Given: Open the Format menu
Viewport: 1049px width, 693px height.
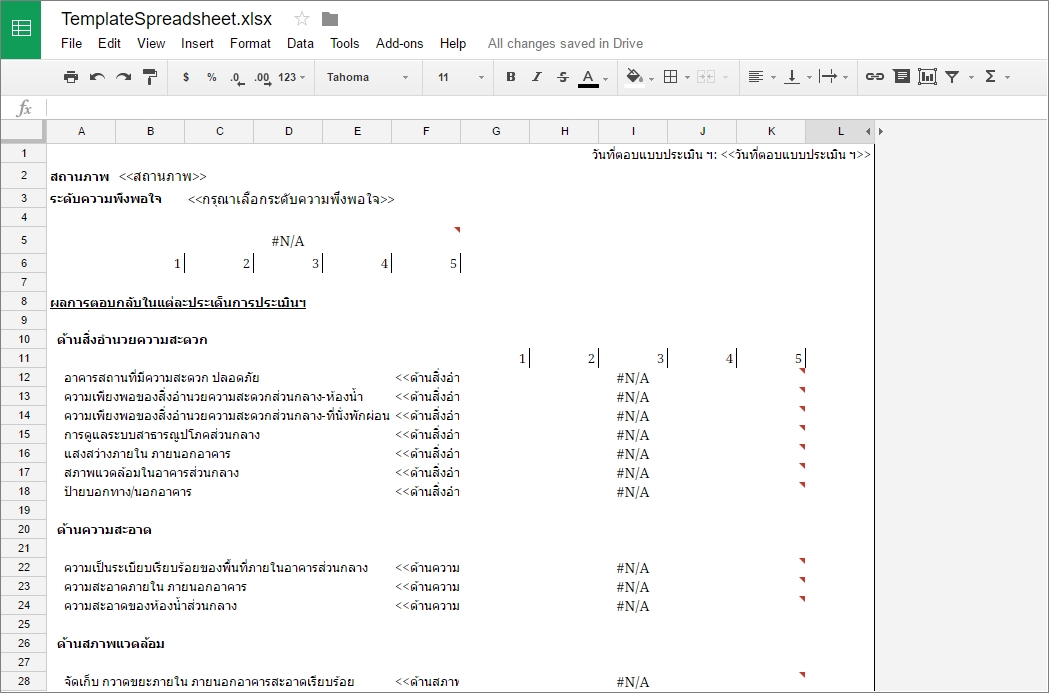Looking at the screenshot, I should click(250, 43).
